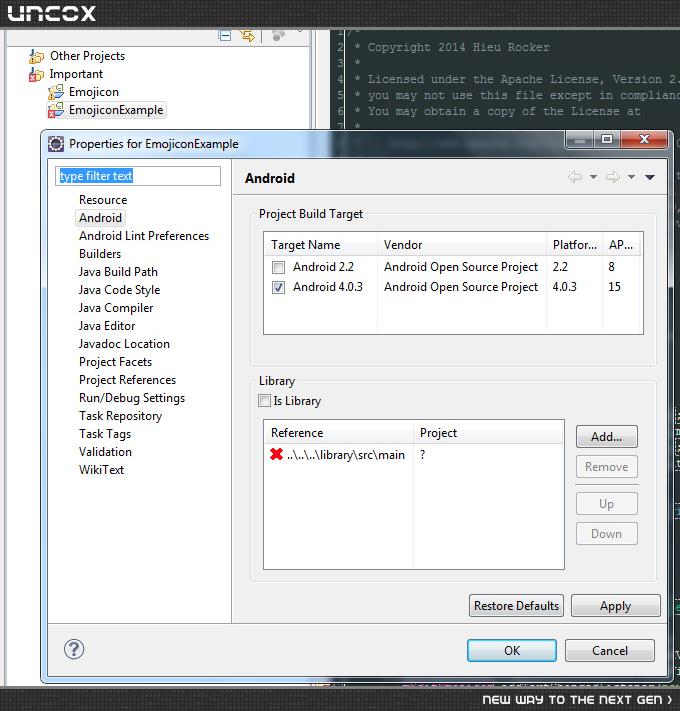Click the Down button
The width and height of the screenshot is (680, 711).
[607, 534]
